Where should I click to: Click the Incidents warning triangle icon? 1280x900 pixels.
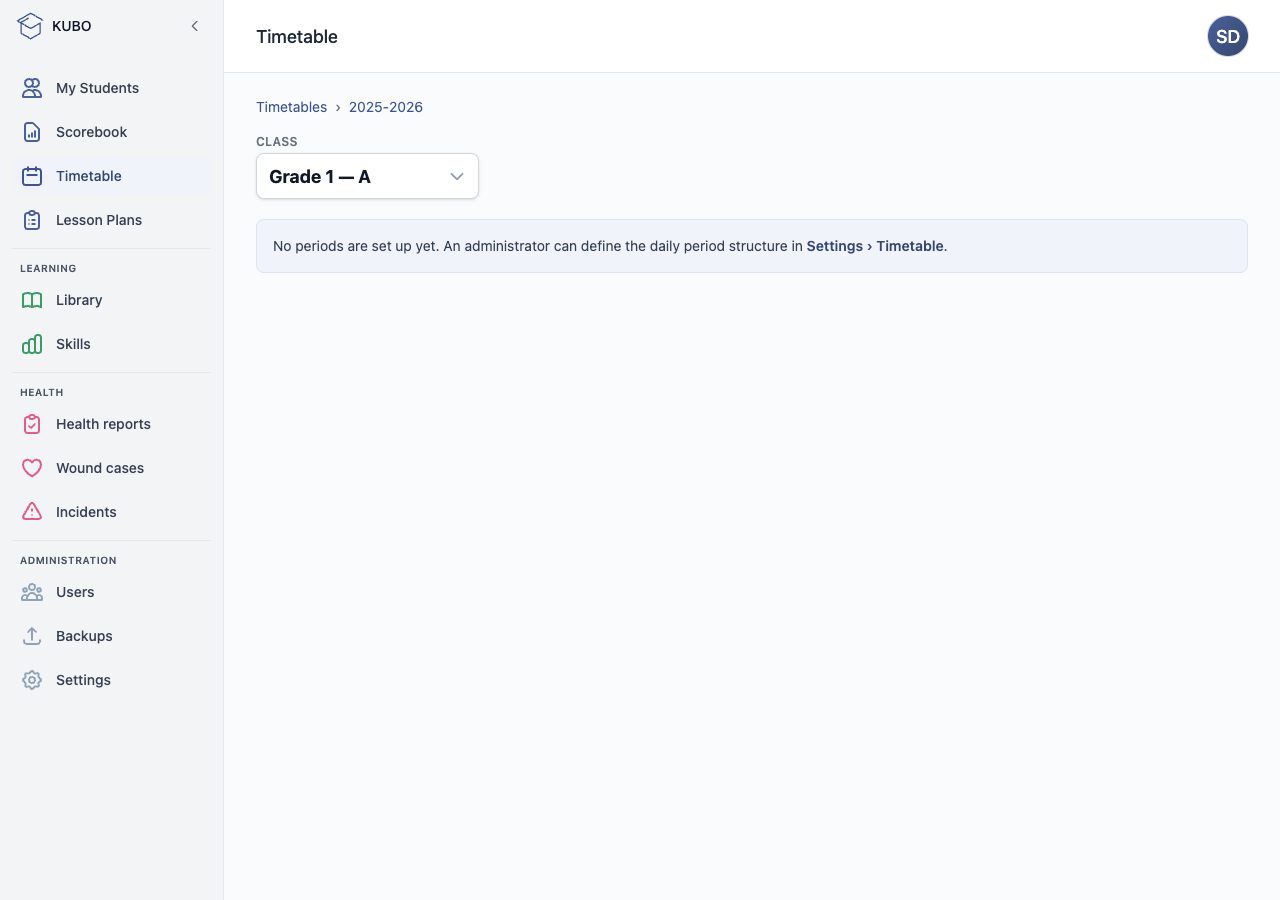(x=32, y=512)
